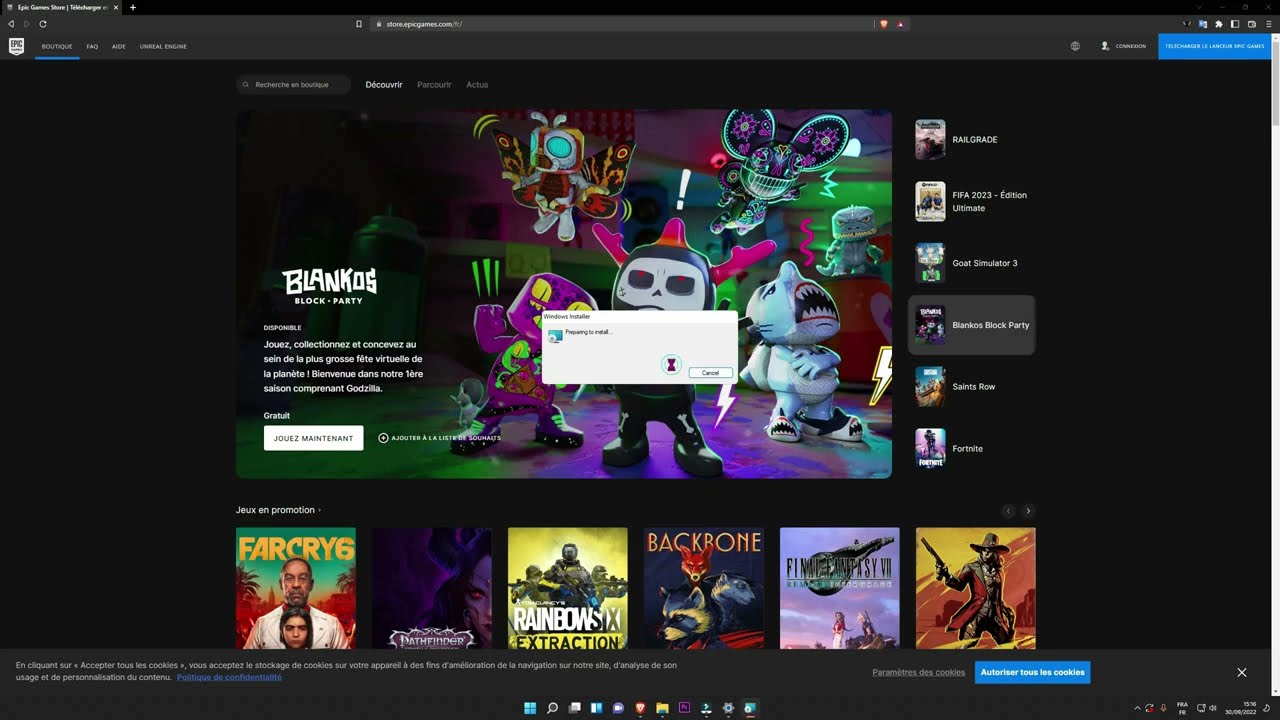Screen dimensions: 1280x720
Task: Click Télécharger le lanceur Epic Games button
Action: tap(1214, 46)
